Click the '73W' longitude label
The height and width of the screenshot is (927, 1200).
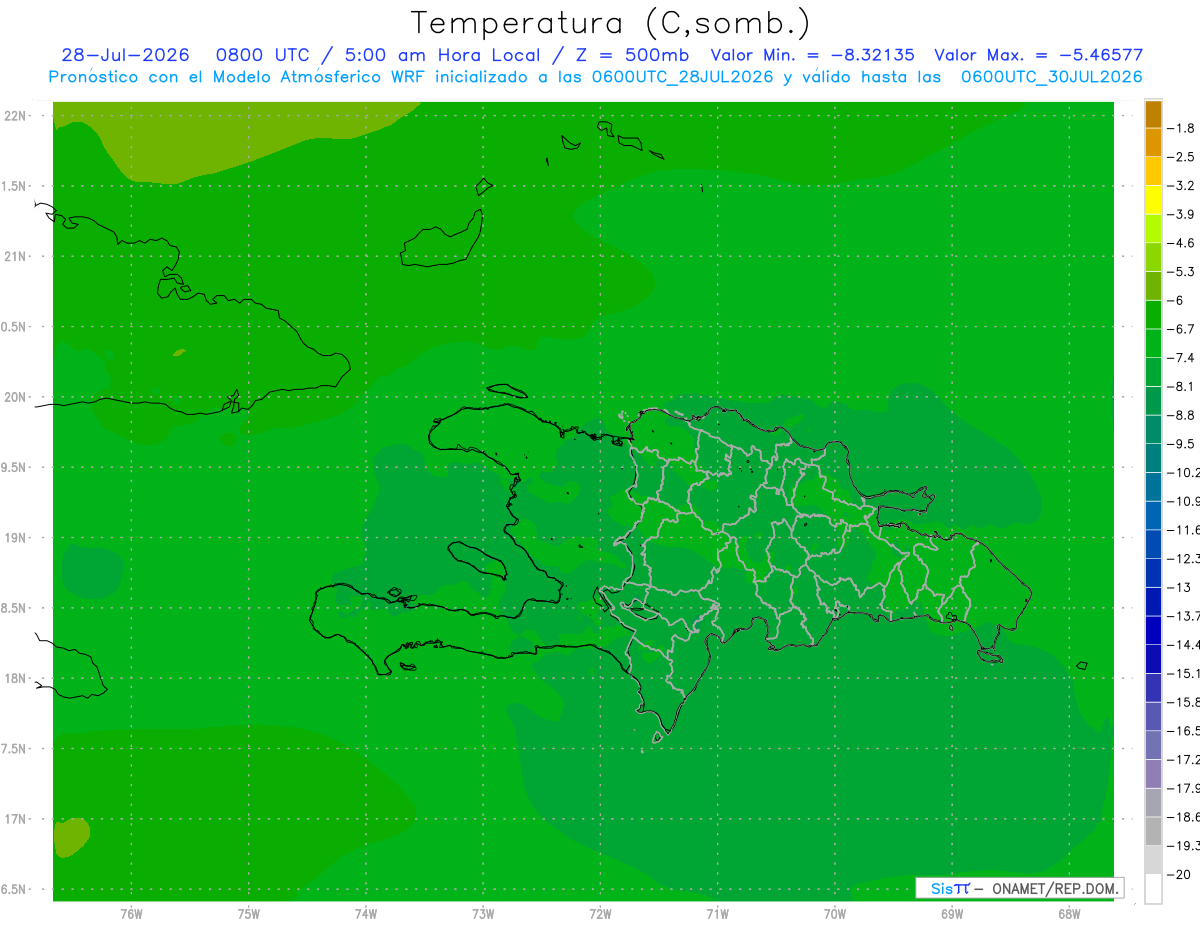(x=483, y=914)
